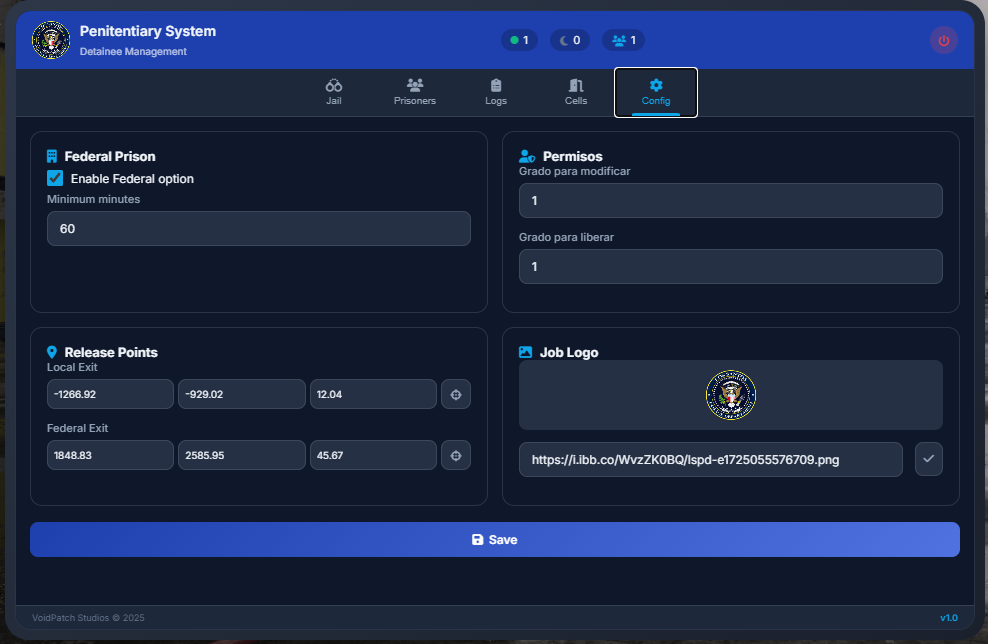Image resolution: width=988 pixels, height=644 pixels.
Task: Click the online count green dot badge
Action: point(519,40)
